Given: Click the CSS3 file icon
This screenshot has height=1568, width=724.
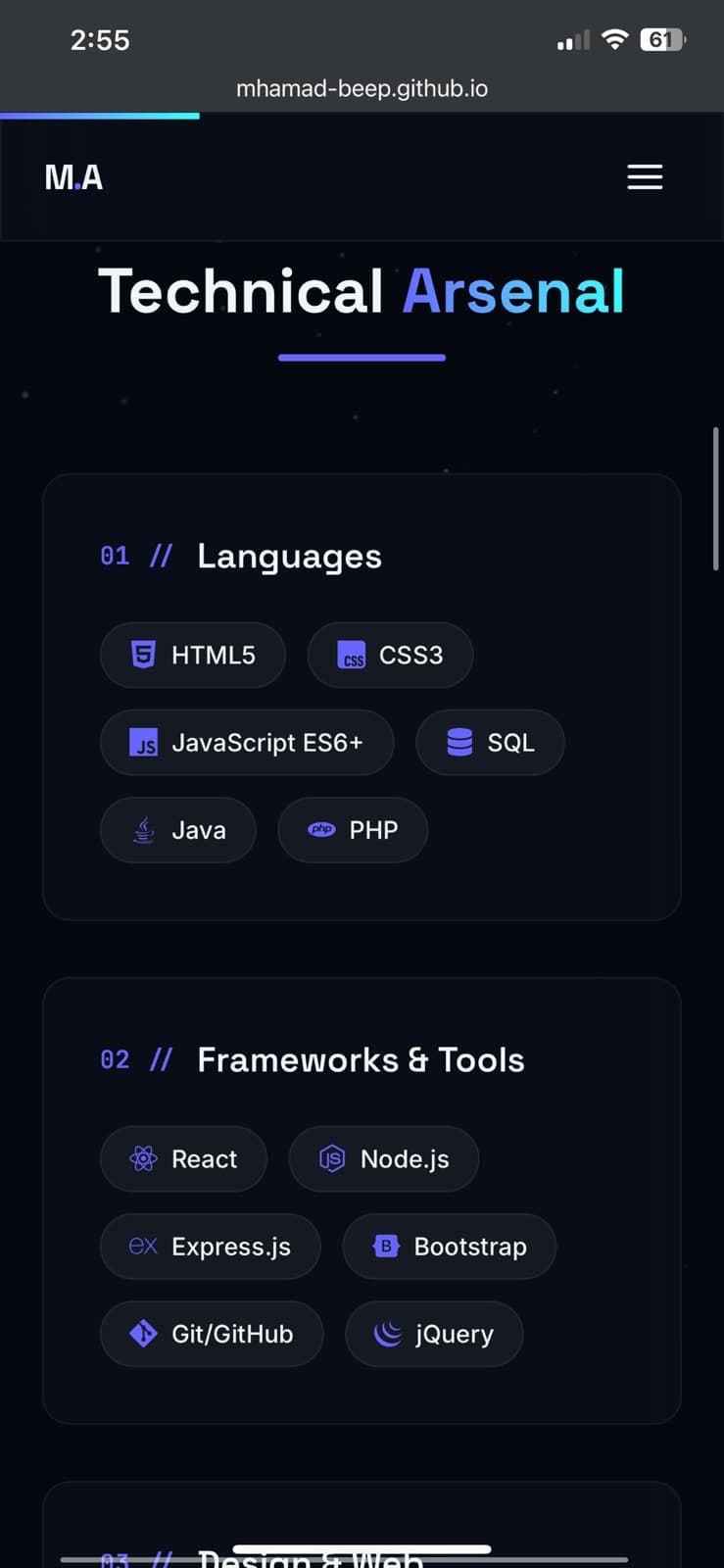Looking at the screenshot, I should point(351,655).
